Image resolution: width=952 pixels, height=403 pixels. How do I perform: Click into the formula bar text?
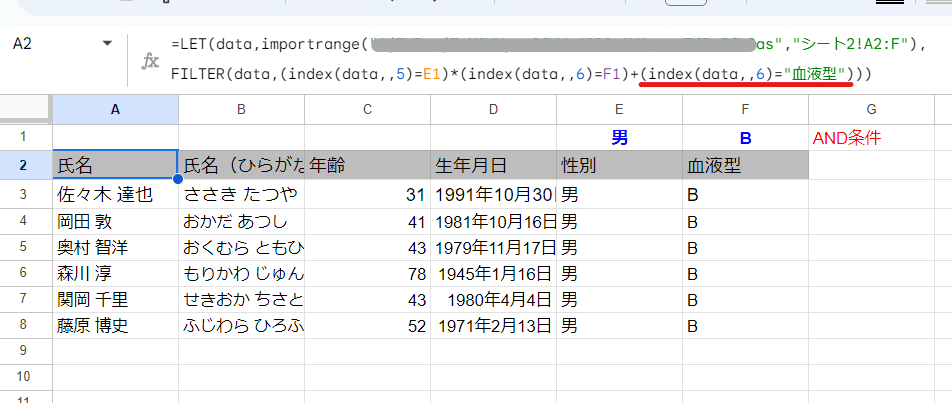[x=549, y=59]
